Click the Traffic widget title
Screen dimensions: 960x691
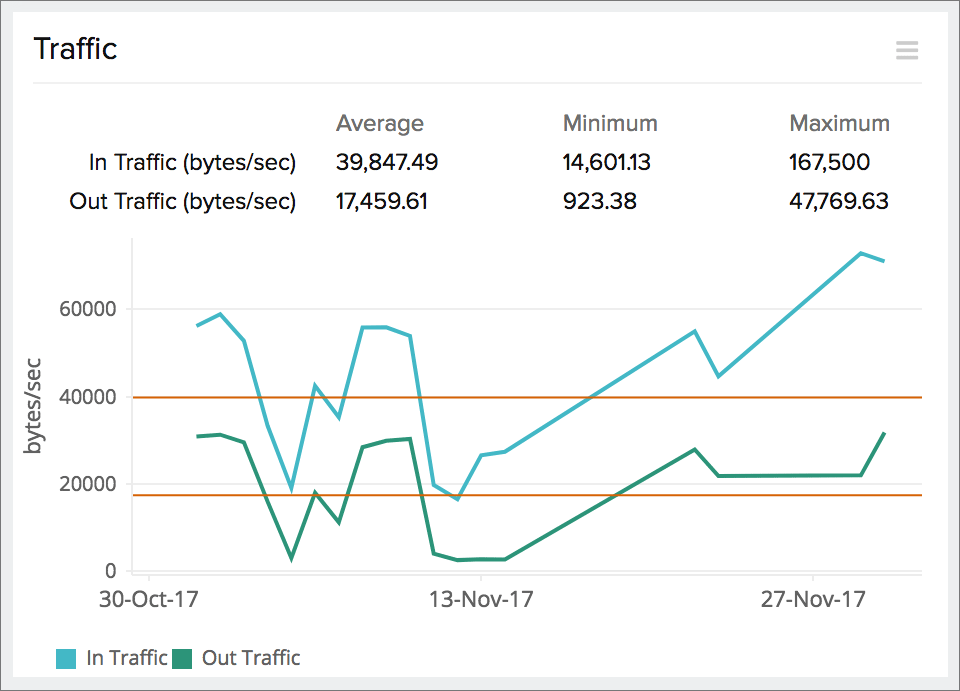[x=75, y=48]
